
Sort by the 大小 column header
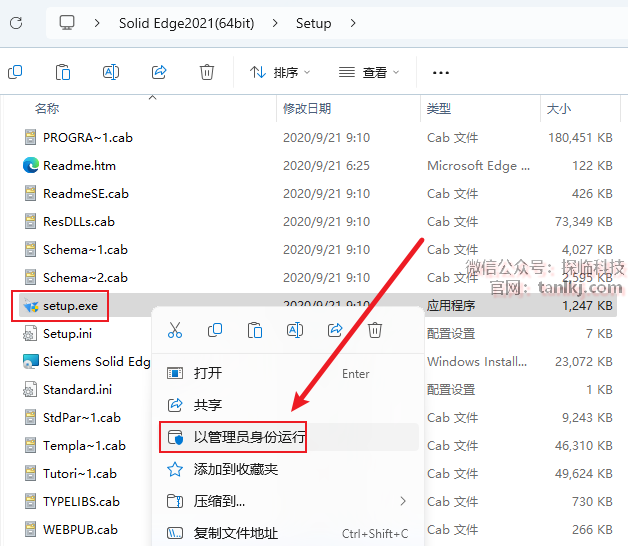coord(559,109)
